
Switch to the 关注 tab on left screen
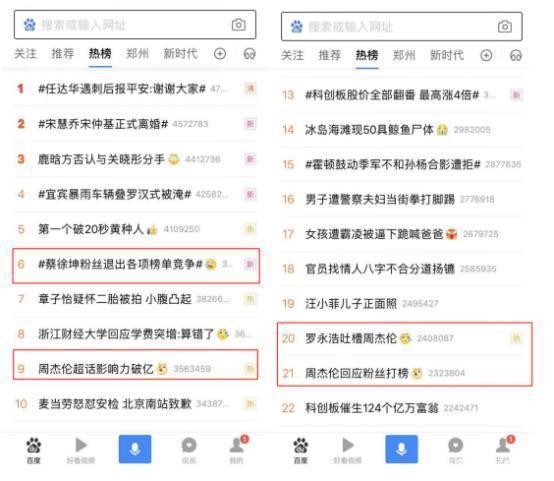[25, 54]
